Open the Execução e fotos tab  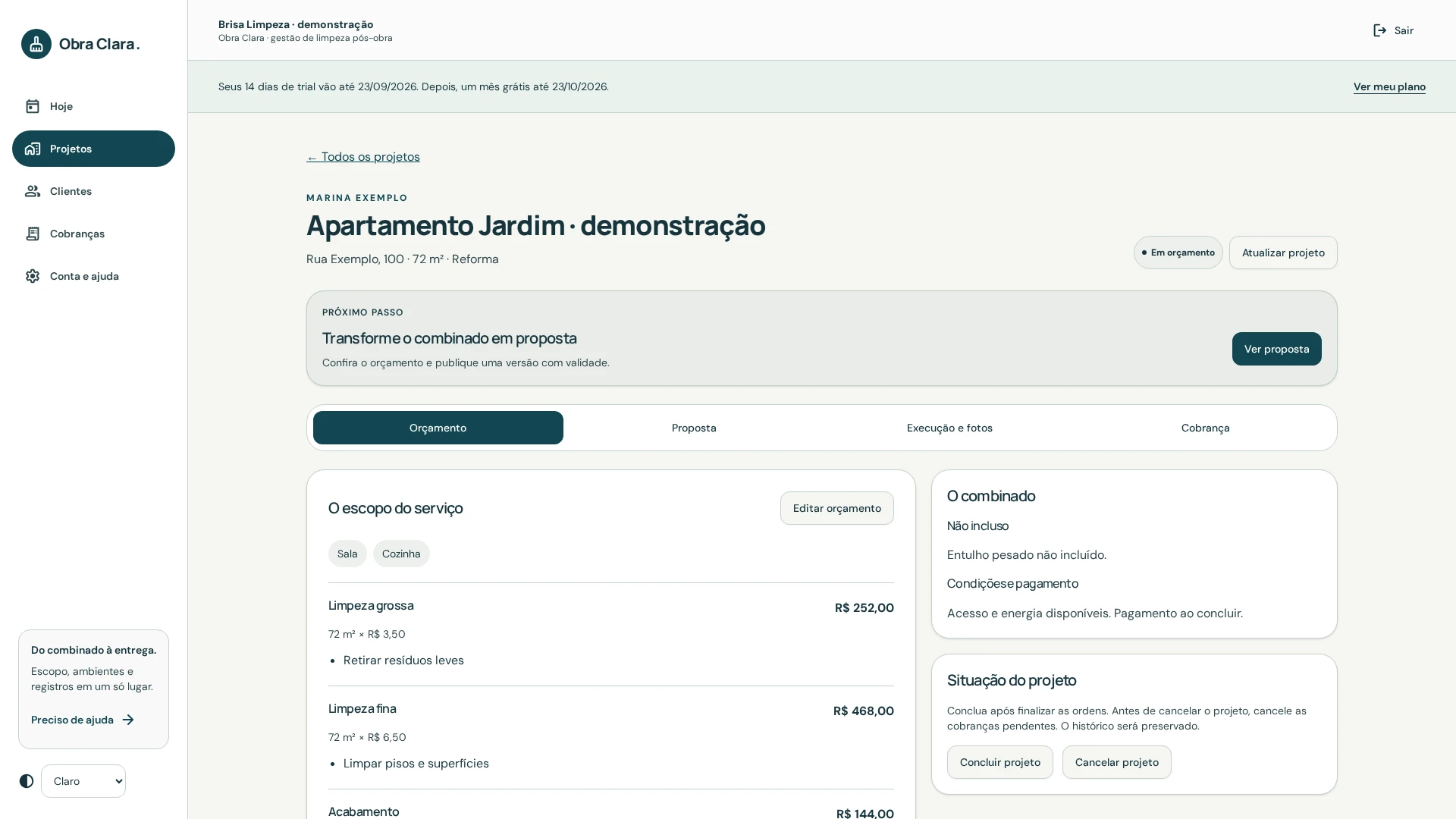coord(949,428)
